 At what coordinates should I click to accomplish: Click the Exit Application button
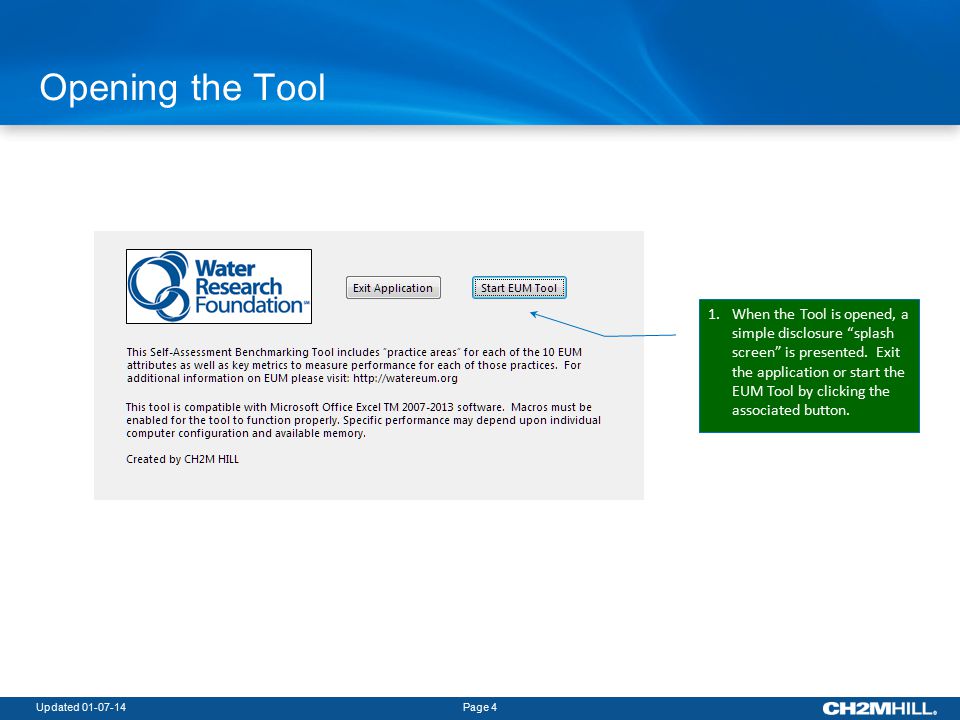click(393, 288)
